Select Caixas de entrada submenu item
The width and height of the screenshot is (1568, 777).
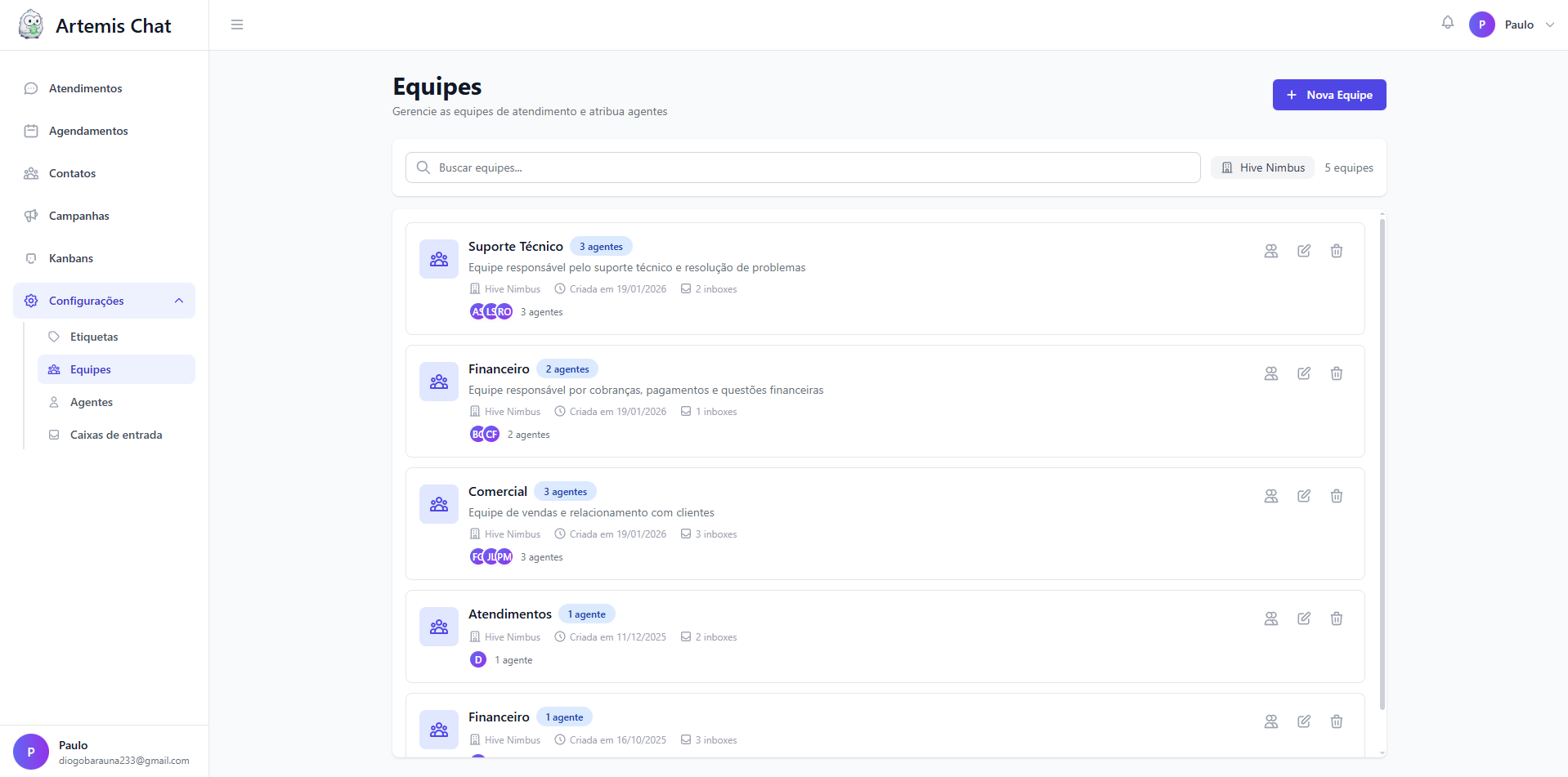coord(116,435)
